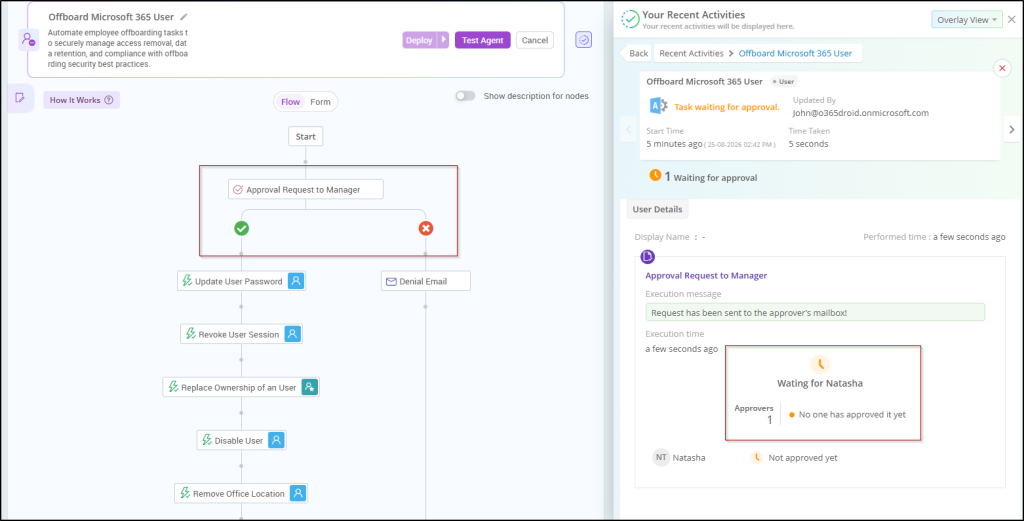Viewport: 1024px width, 521px height.
Task: Click the John@o365droid.onmicrosoft.com updater
Action: [x=861, y=113]
